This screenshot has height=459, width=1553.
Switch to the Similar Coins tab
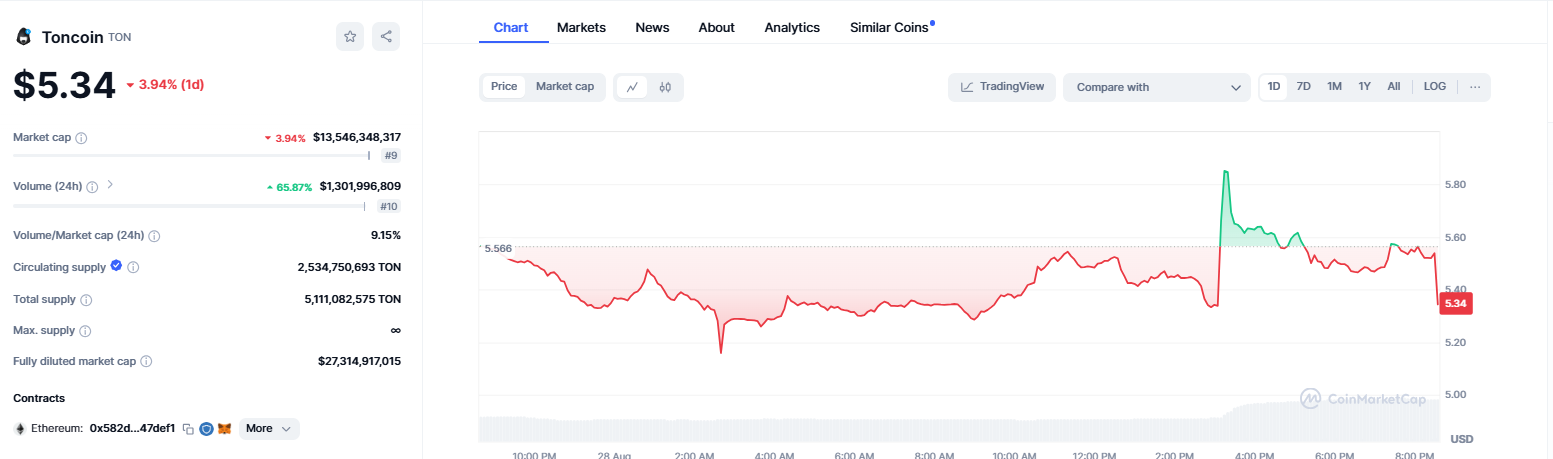[x=890, y=27]
